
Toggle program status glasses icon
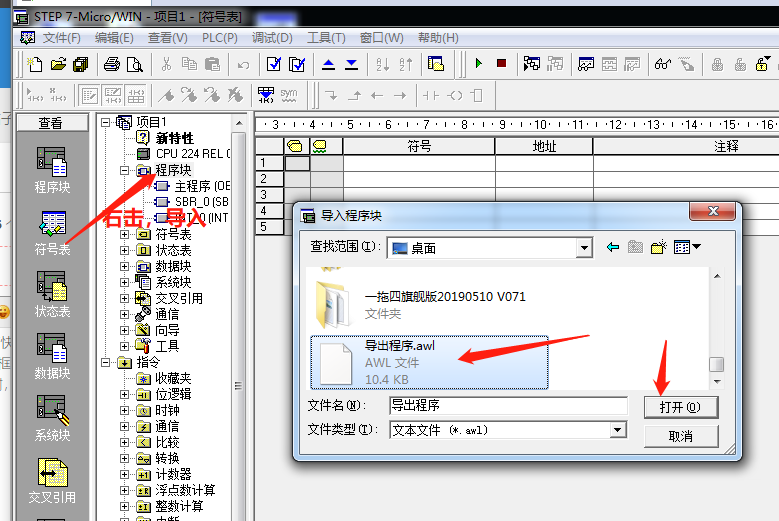click(663, 64)
